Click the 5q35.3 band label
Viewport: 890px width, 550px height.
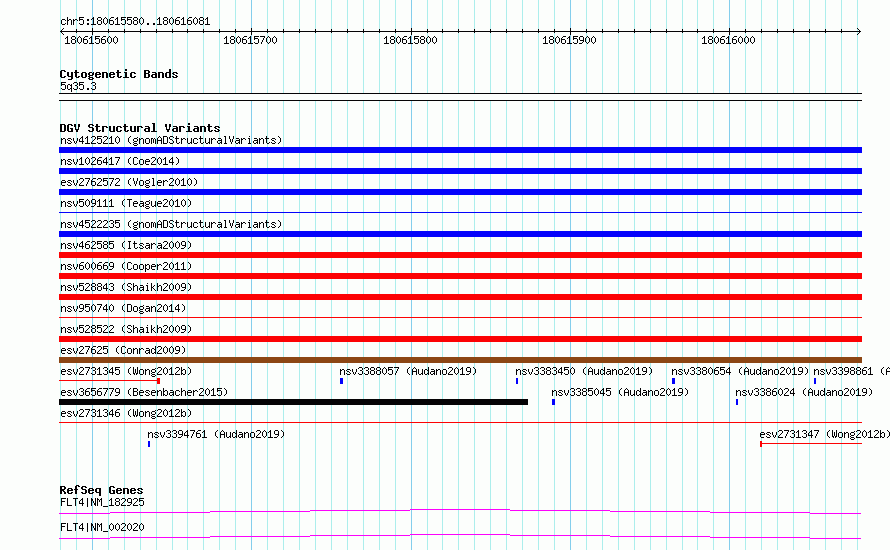click(78, 86)
